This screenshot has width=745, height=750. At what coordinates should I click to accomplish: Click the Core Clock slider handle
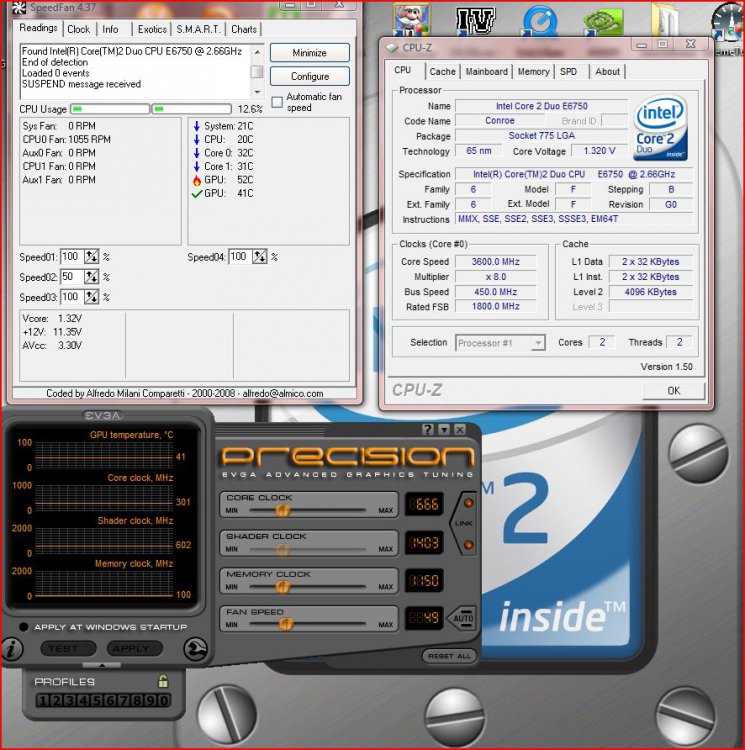[283, 510]
